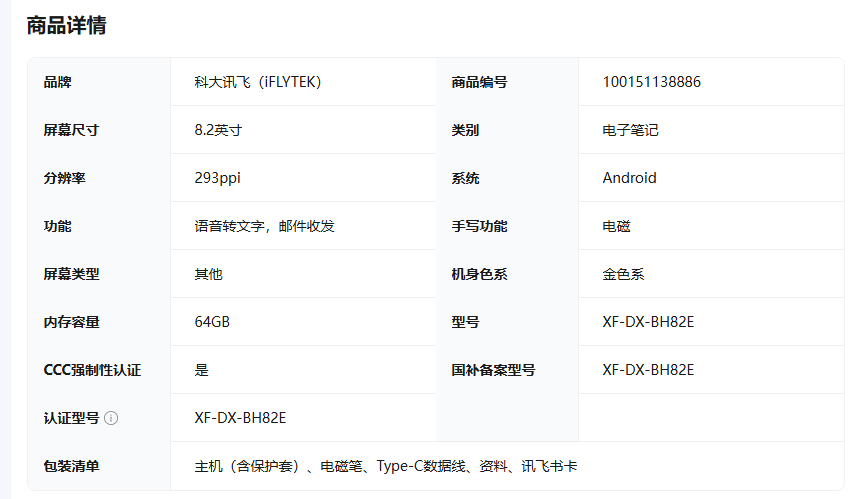Click the 内存容量 label
The image size is (859, 499).
(71, 322)
